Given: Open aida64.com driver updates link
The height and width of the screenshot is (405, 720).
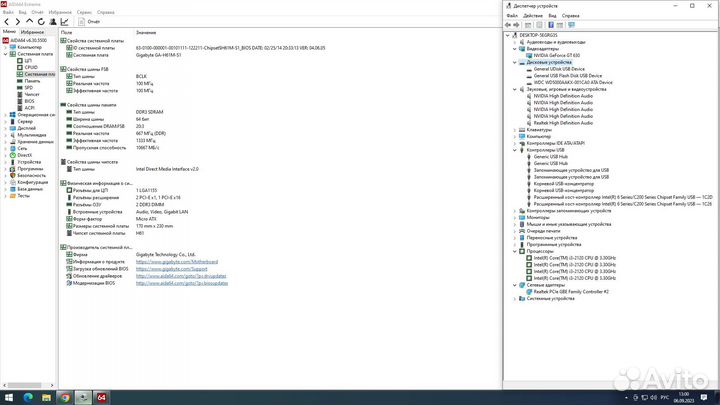Looking at the screenshot, I should coord(181,276).
